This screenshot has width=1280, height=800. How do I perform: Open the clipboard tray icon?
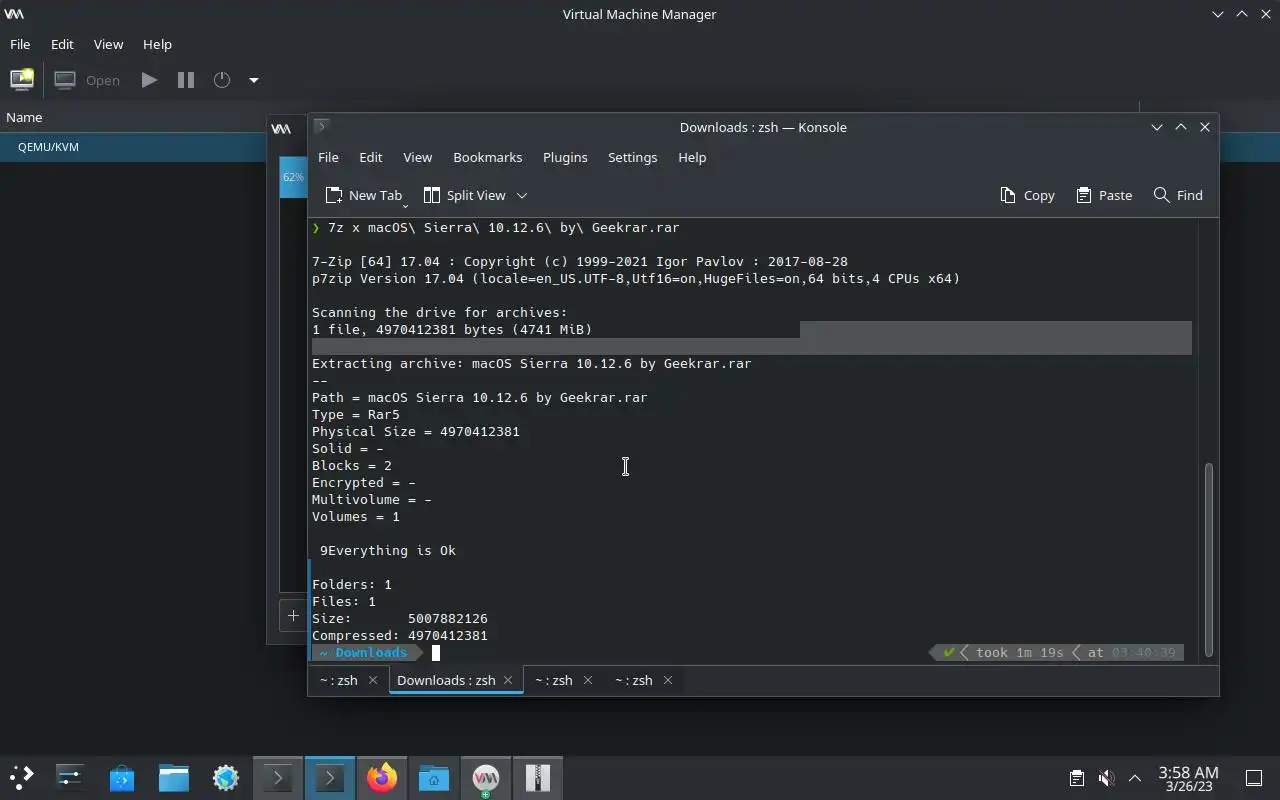tap(1077, 778)
